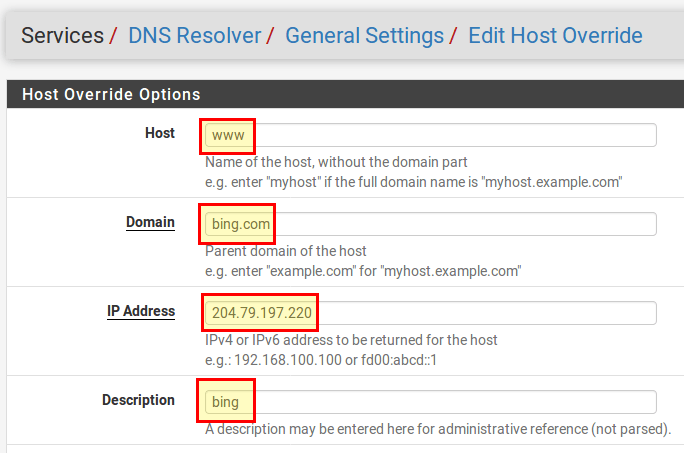Screen dimensions: 684x453
Task: Click the Description field label
Action: [x=138, y=400]
